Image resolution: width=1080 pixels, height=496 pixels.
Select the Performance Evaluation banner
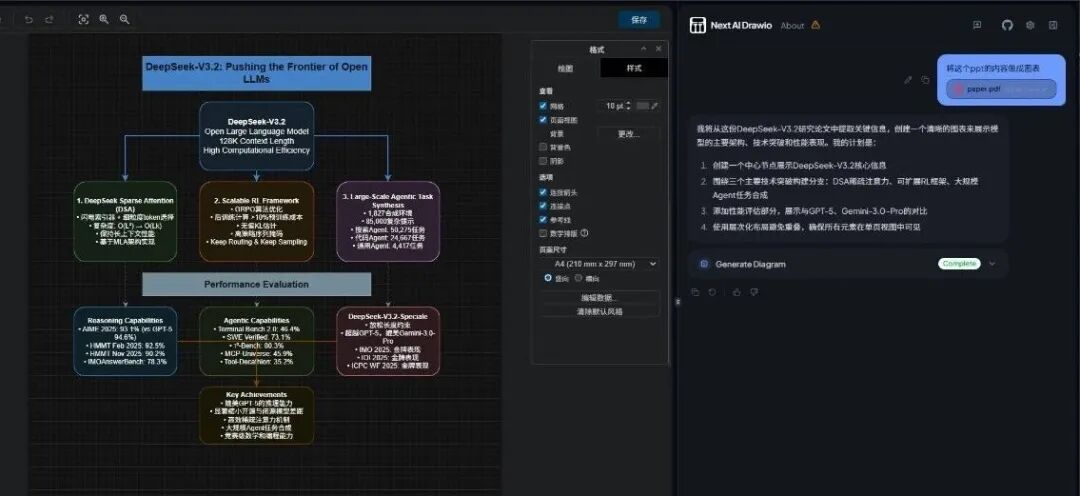[x=256, y=284]
